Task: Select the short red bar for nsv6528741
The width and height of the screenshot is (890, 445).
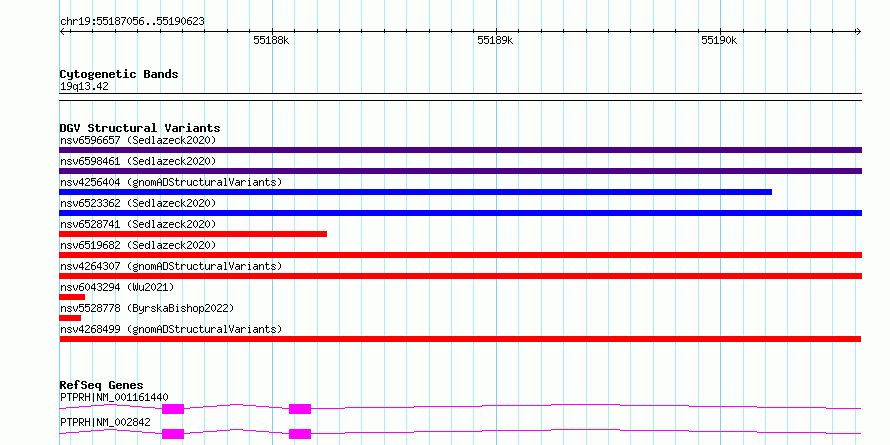Action: (x=193, y=234)
